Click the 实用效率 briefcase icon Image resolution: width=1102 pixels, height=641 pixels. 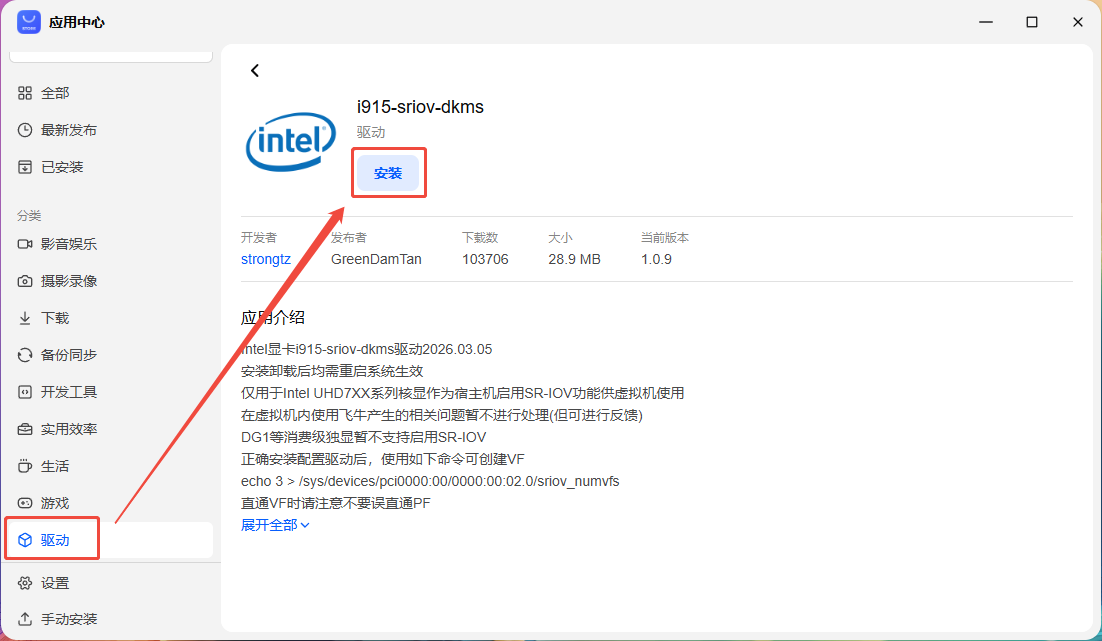coord(25,429)
